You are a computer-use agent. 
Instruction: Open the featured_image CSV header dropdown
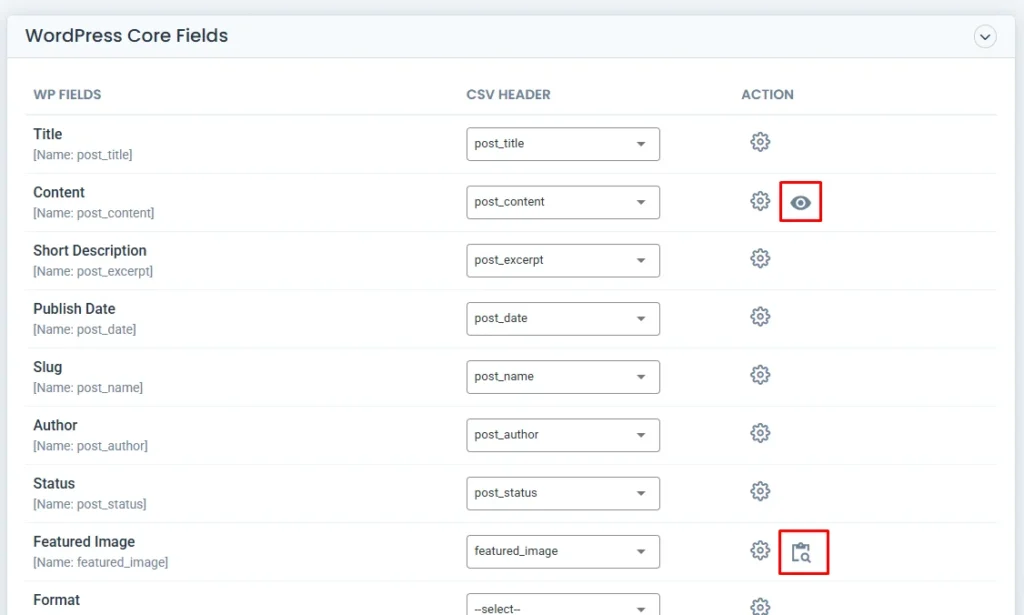(x=562, y=551)
